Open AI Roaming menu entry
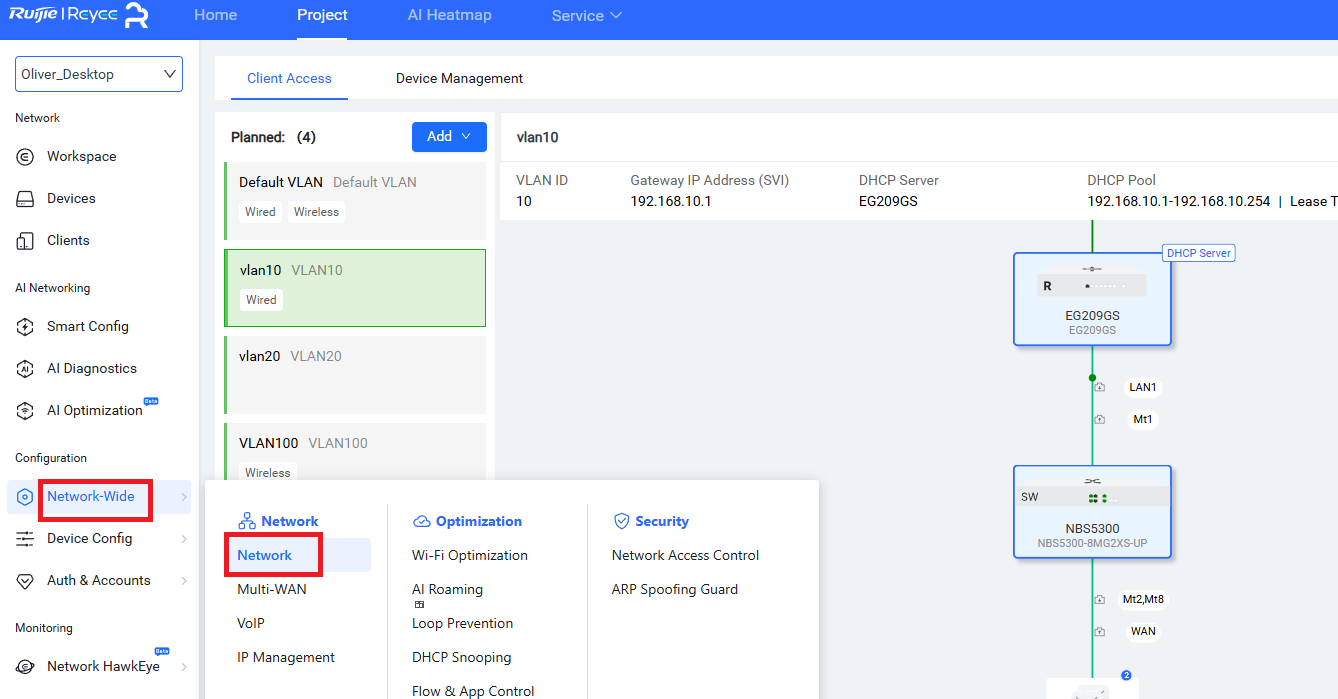 (x=447, y=589)
